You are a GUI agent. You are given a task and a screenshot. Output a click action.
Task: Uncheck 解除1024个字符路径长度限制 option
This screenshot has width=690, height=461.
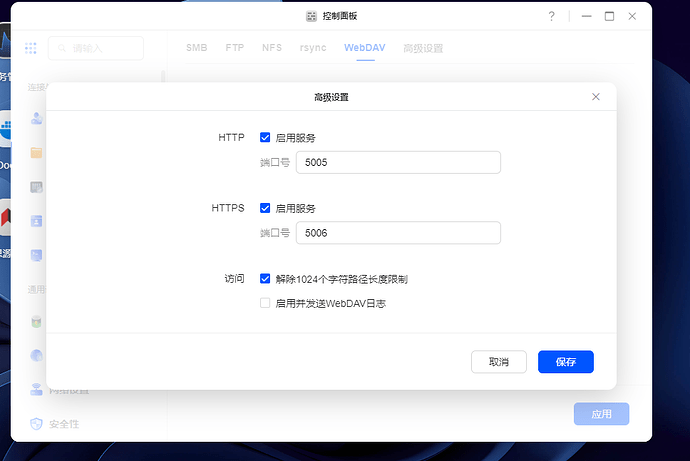point(265,279)
